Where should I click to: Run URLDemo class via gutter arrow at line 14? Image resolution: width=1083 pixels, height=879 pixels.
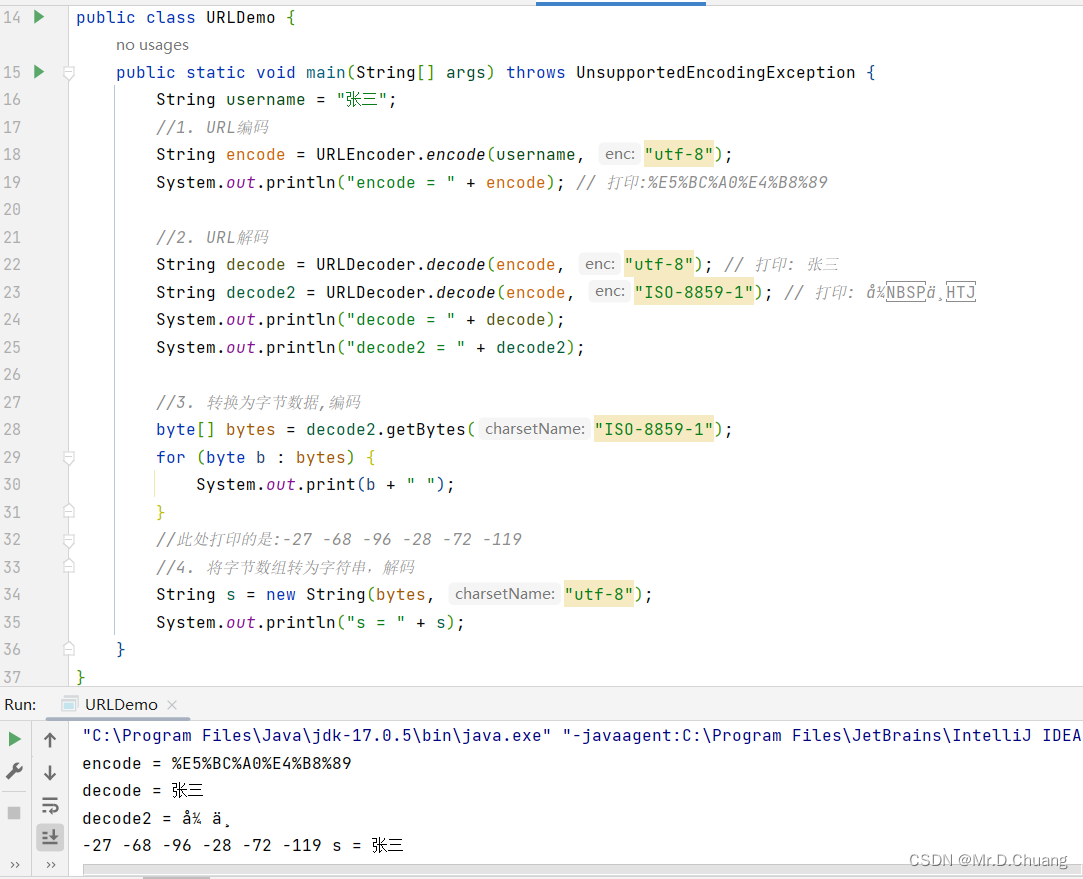pyautogui.click(x=39, y=17)
